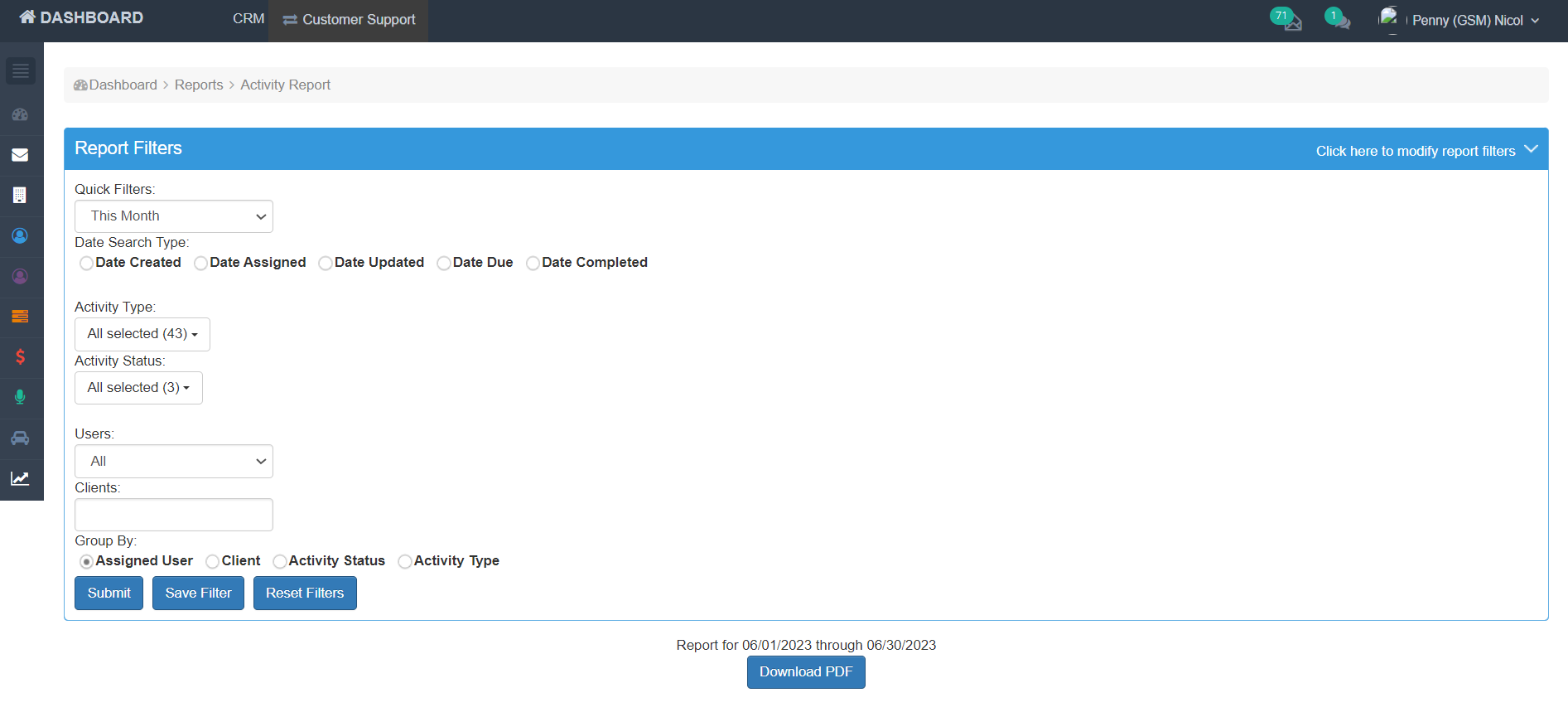Download the report as PDF
Screen dimensions: 1568x712
806,672
